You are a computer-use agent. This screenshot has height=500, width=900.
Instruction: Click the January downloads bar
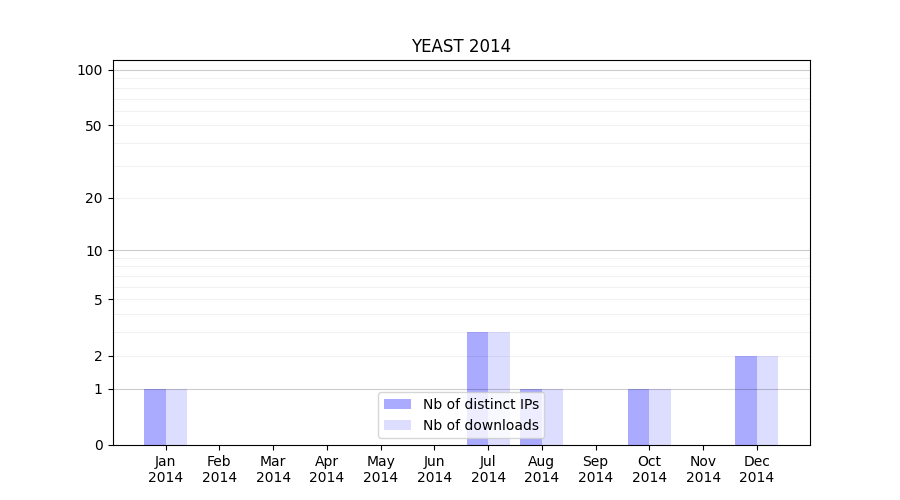click(176, 417)
